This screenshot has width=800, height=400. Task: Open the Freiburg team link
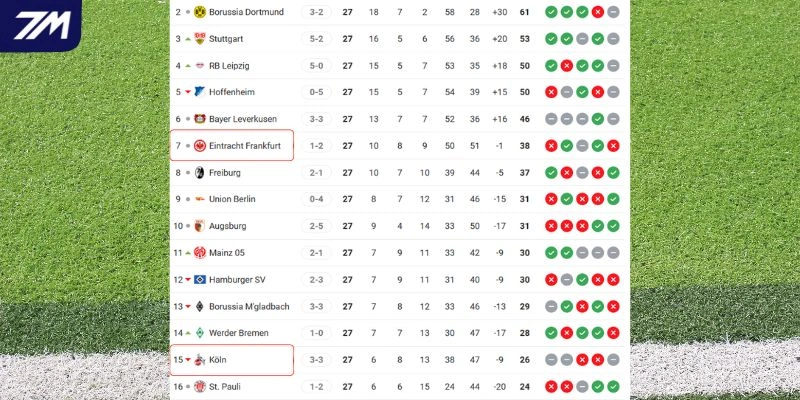click(225, 173)
